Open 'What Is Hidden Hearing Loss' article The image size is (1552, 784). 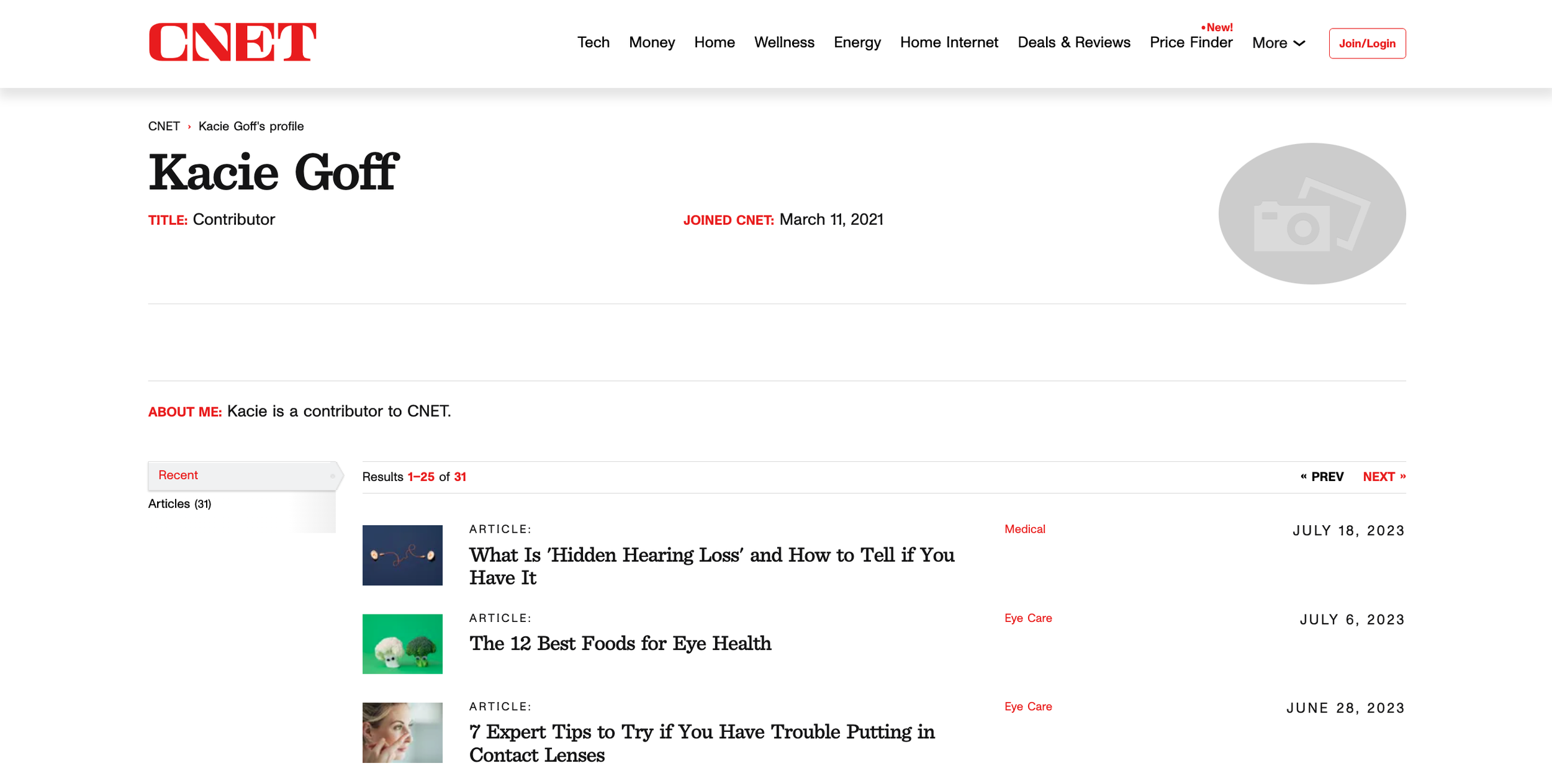click(x=711, y=565)
